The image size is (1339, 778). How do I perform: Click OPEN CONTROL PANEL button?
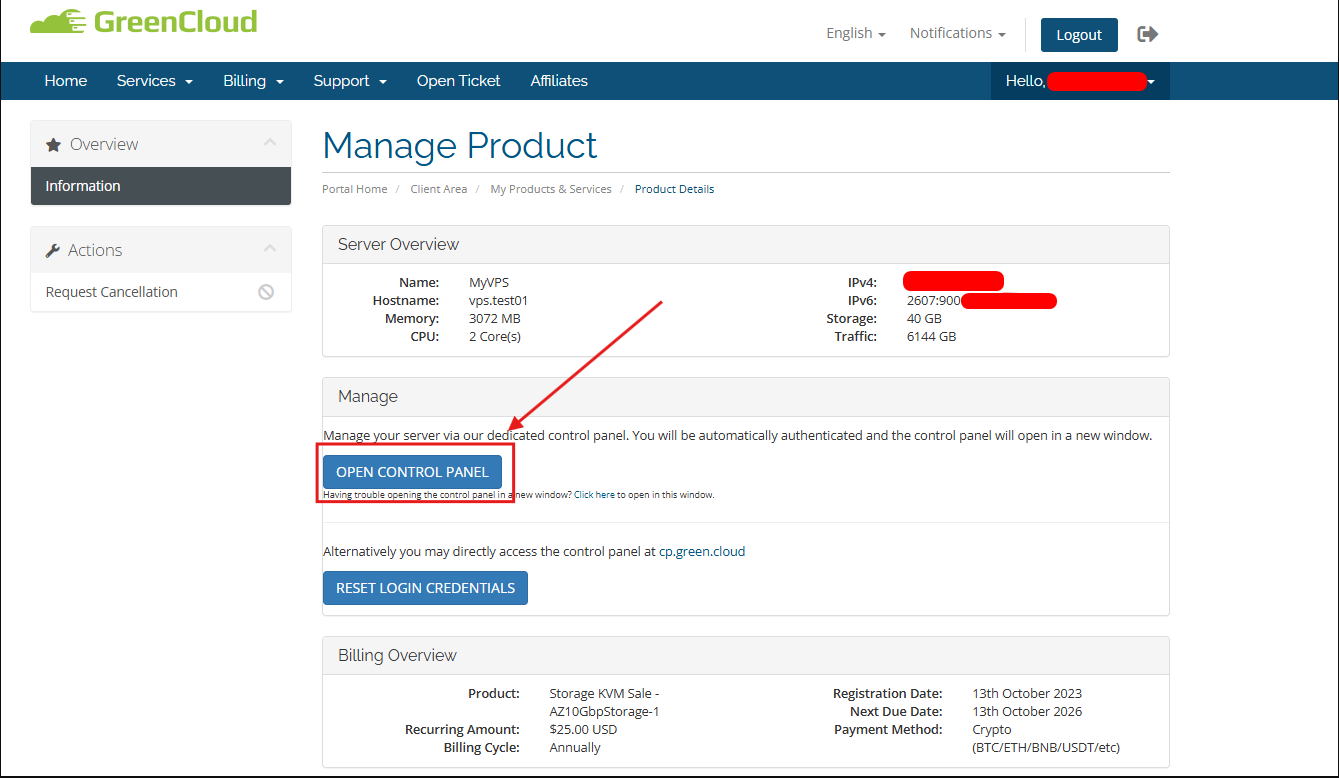coord(412,472)
